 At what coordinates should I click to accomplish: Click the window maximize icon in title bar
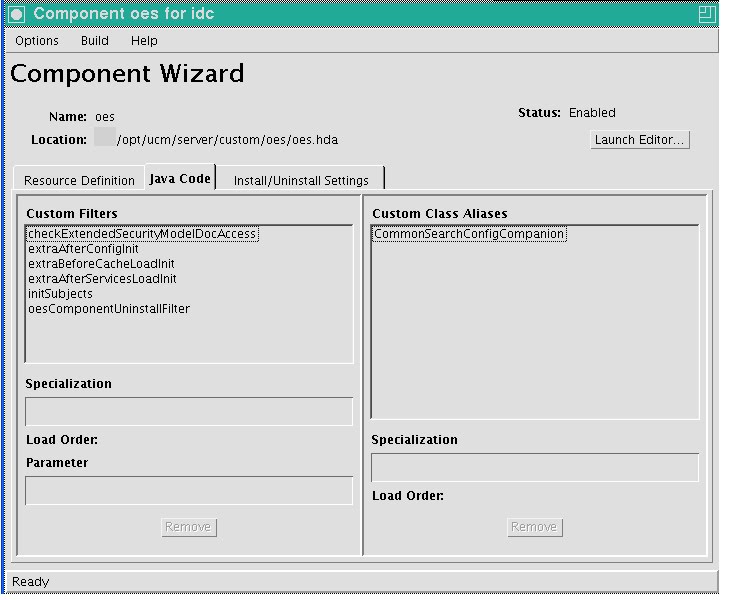click(707, 14)
